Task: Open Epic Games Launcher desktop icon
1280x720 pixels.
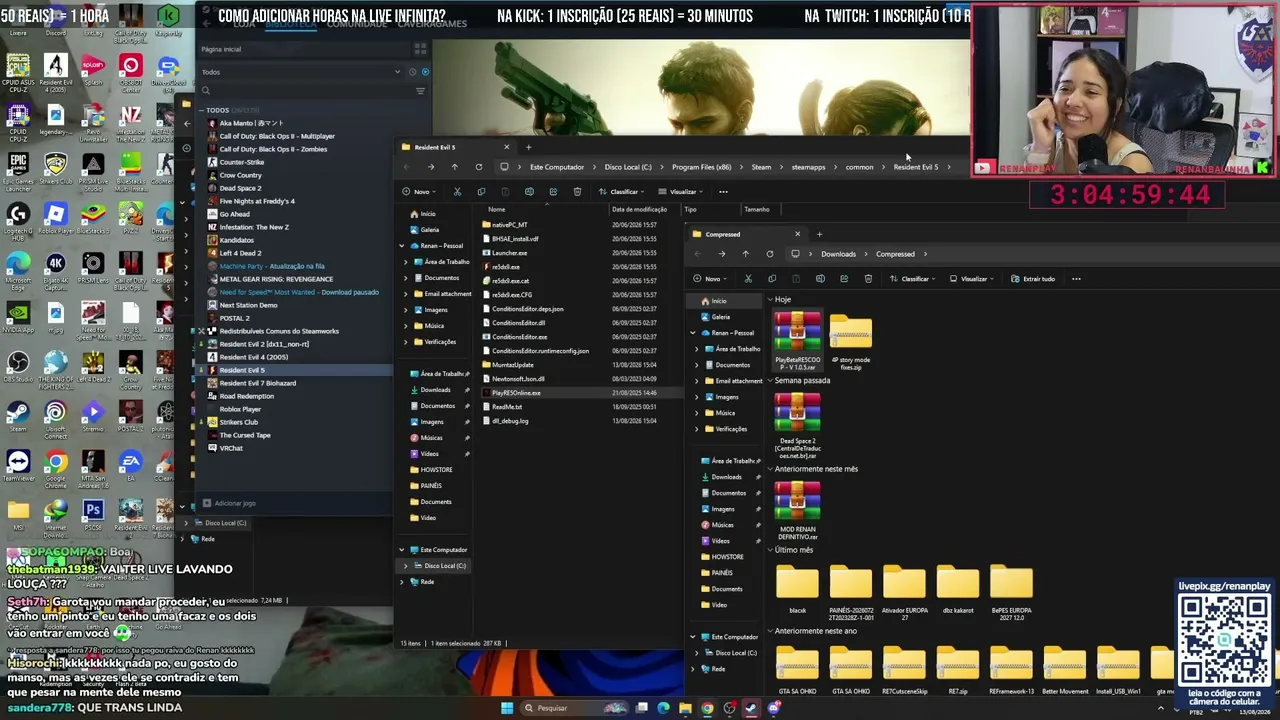Action: pos(17,168)
